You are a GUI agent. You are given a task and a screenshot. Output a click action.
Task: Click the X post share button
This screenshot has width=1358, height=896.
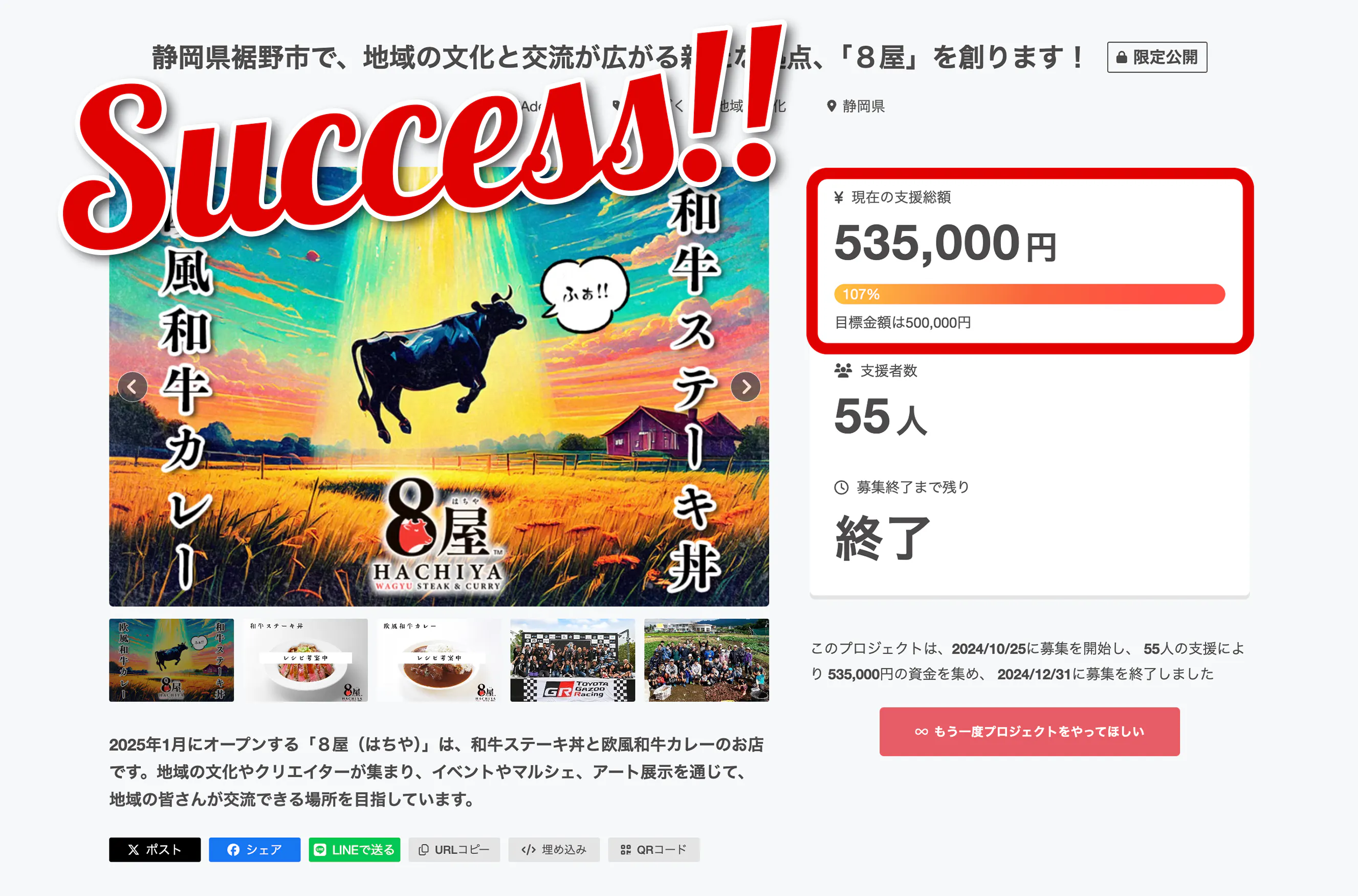coord(155,849)
